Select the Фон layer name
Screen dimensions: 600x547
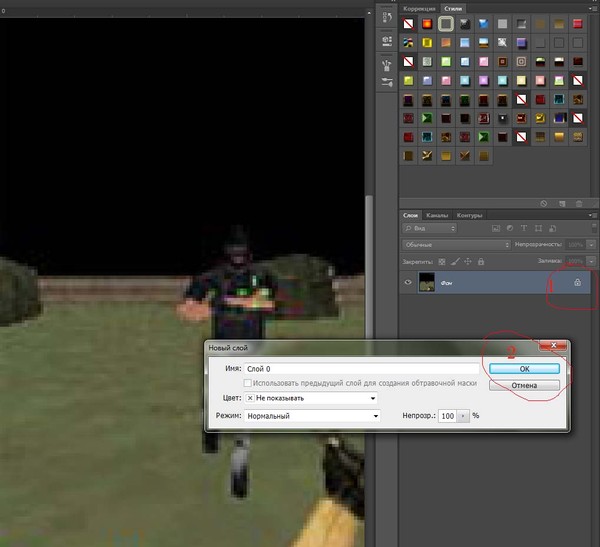pos(447,283)
